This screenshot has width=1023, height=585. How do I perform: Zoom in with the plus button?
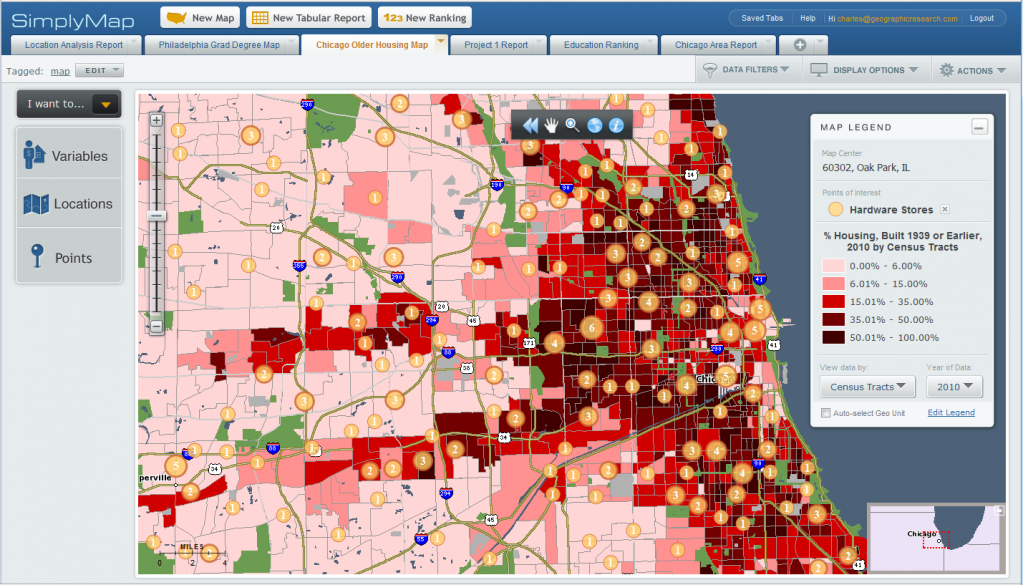click(x=157, y=120)
